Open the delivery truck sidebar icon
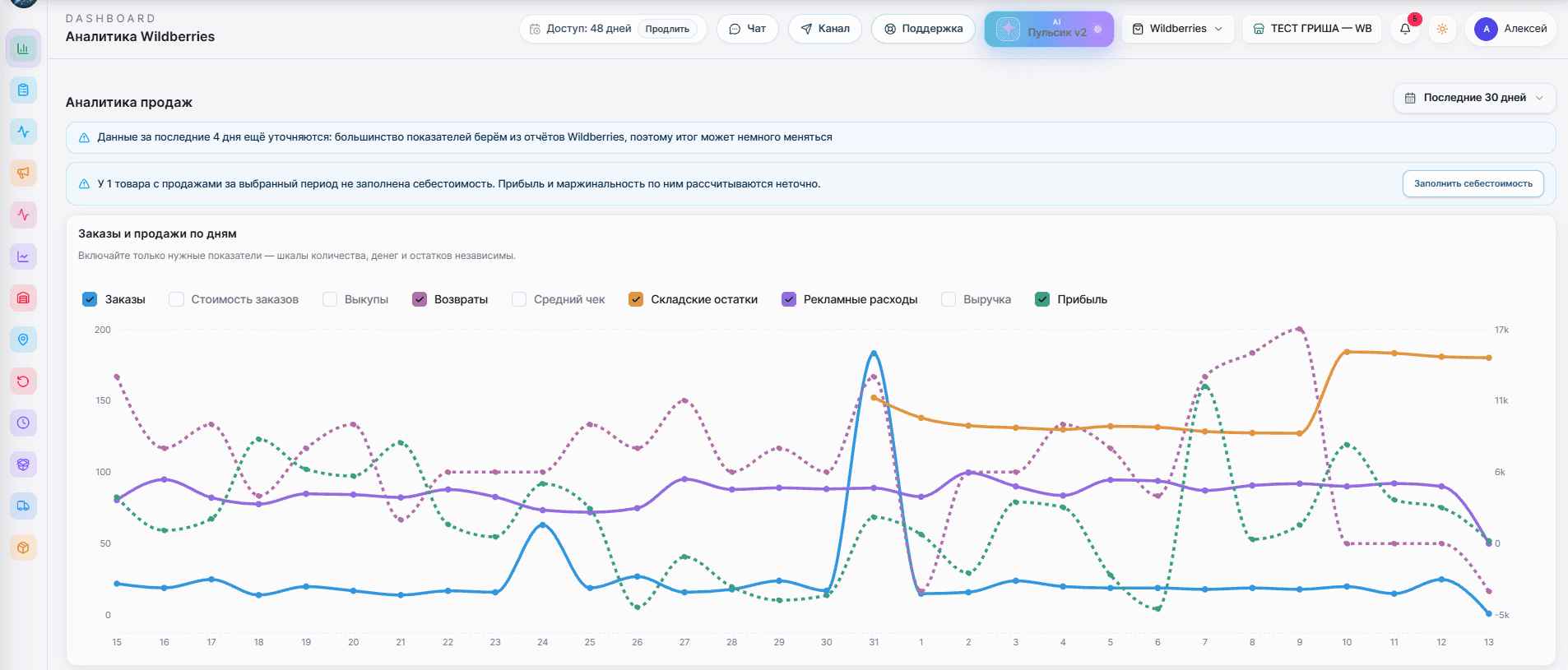1568x670 pixels. (x=23, y=506)
